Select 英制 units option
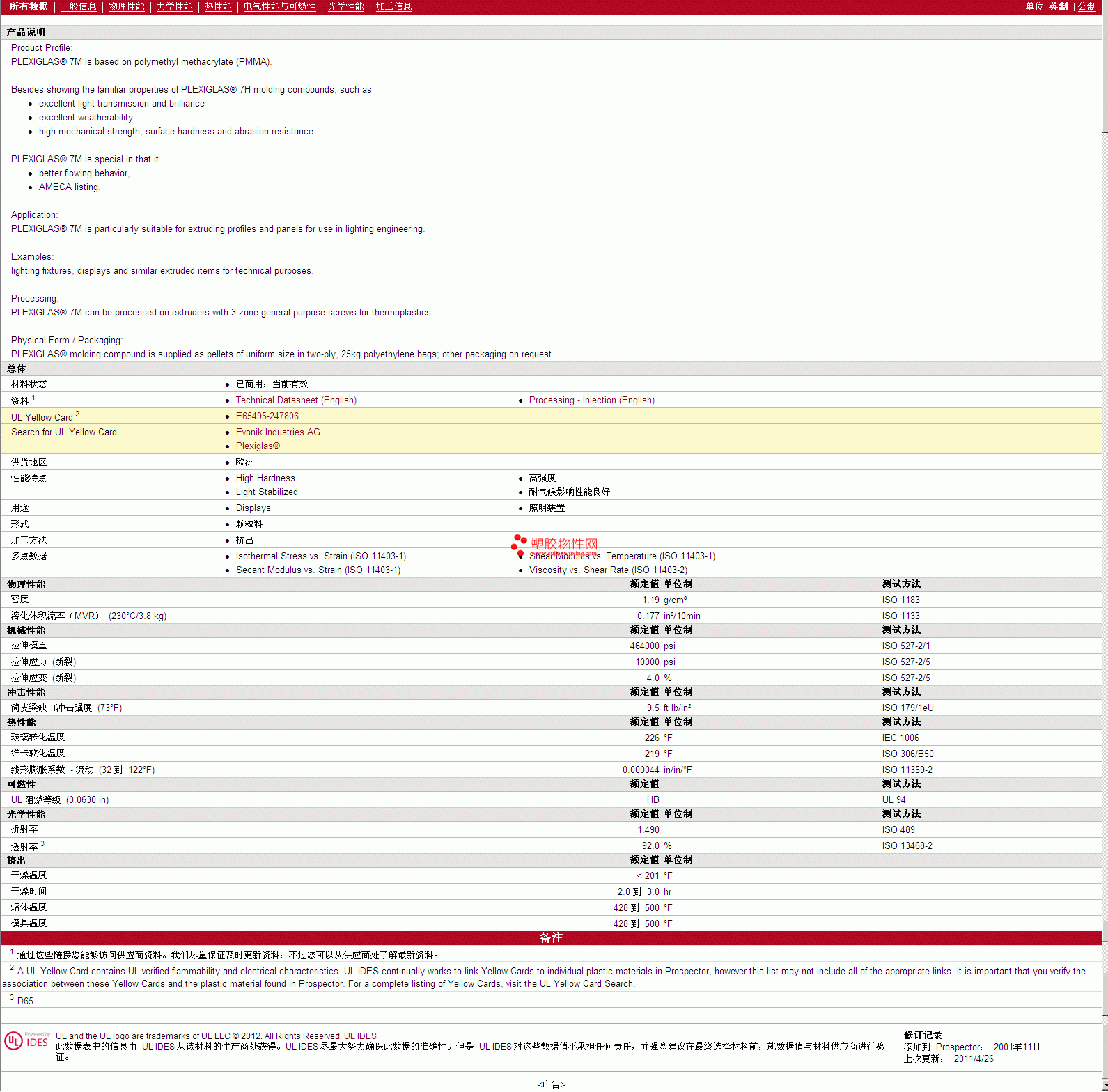The image size is (1108, 1092). pos(1059,6)
